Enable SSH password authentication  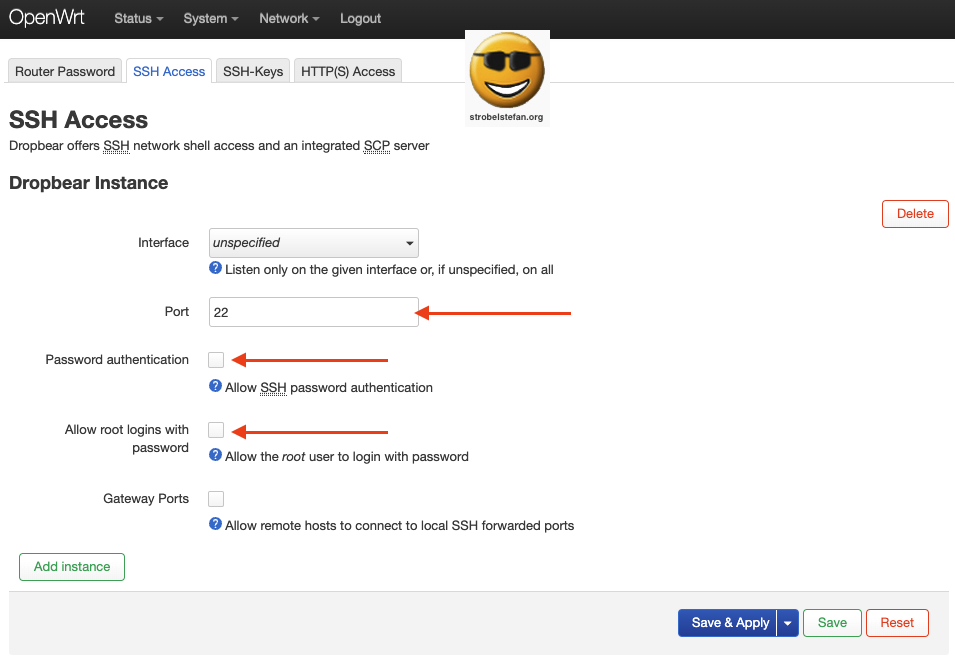click(x=215, y=358)
